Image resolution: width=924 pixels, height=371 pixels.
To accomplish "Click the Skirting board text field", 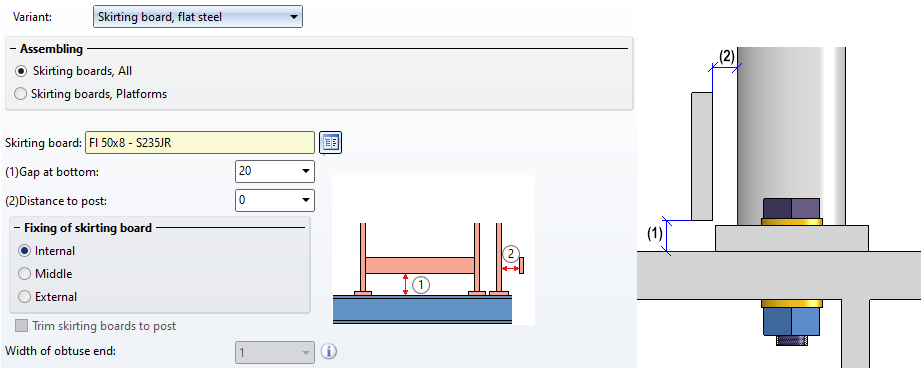I will pyautogui.click(x=200, y=143).
